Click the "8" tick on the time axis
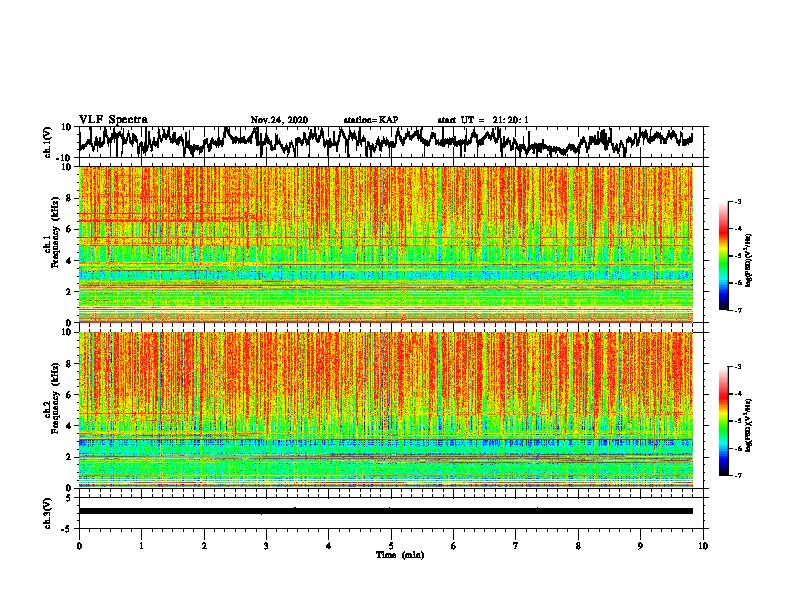792x612 pixels. (578, 546)
